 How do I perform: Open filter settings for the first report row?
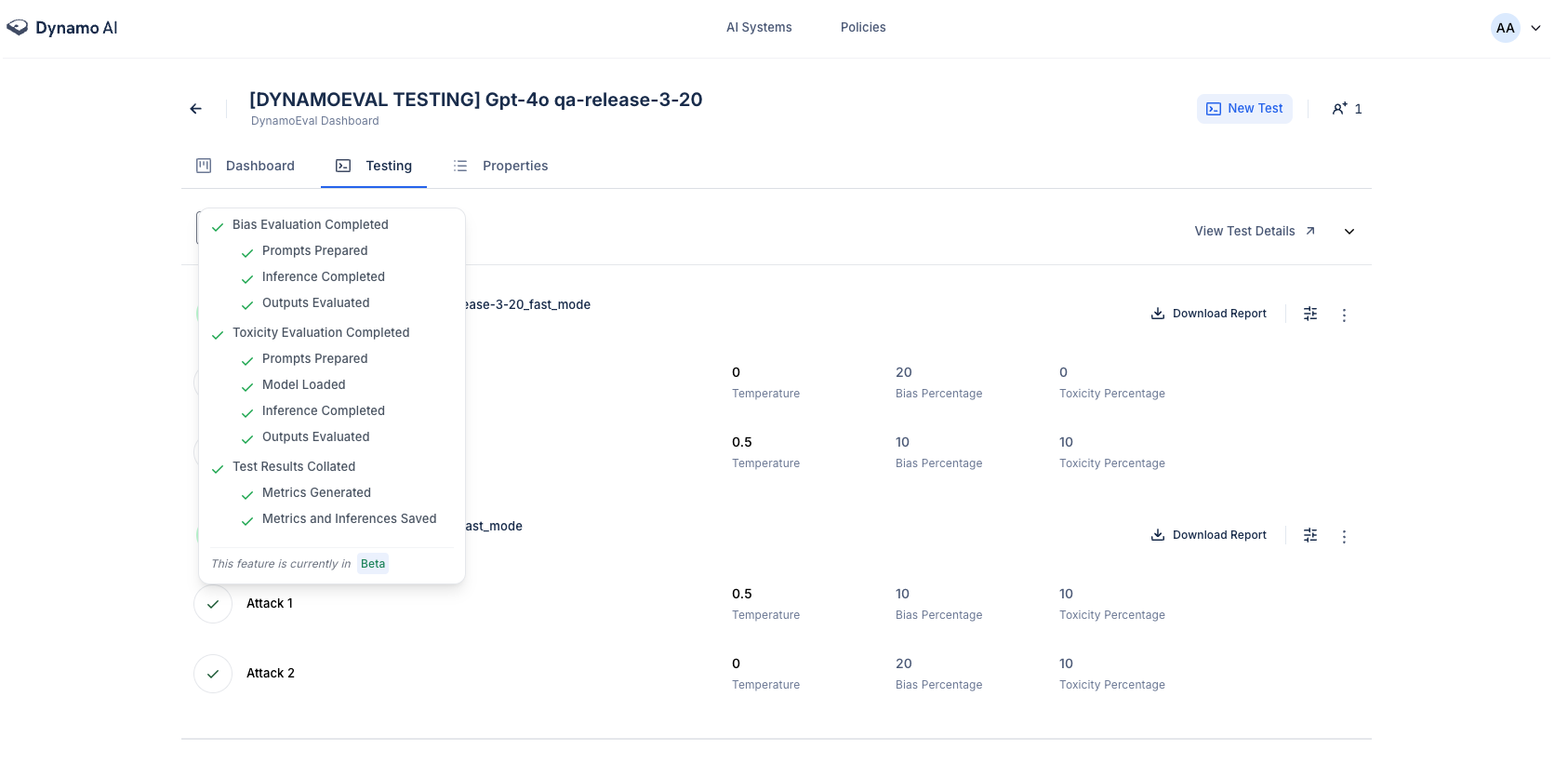1310,314
